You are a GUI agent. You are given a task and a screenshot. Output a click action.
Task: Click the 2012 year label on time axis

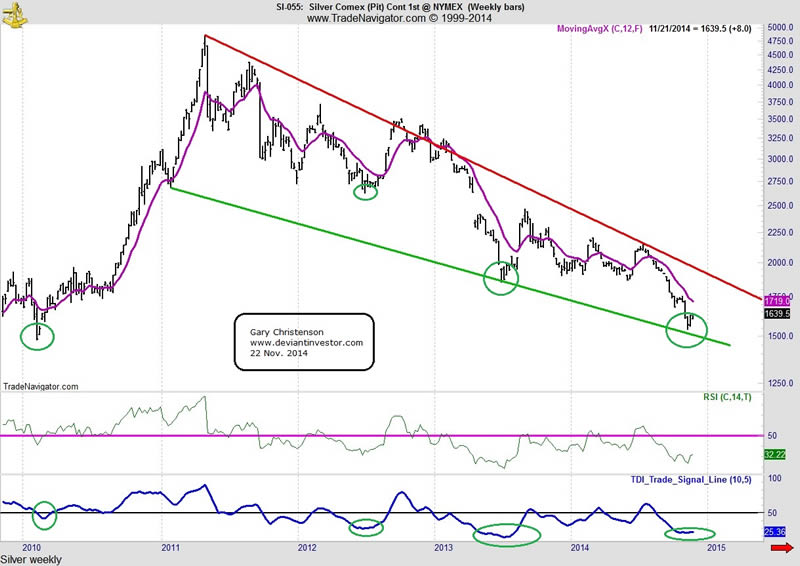307,548
